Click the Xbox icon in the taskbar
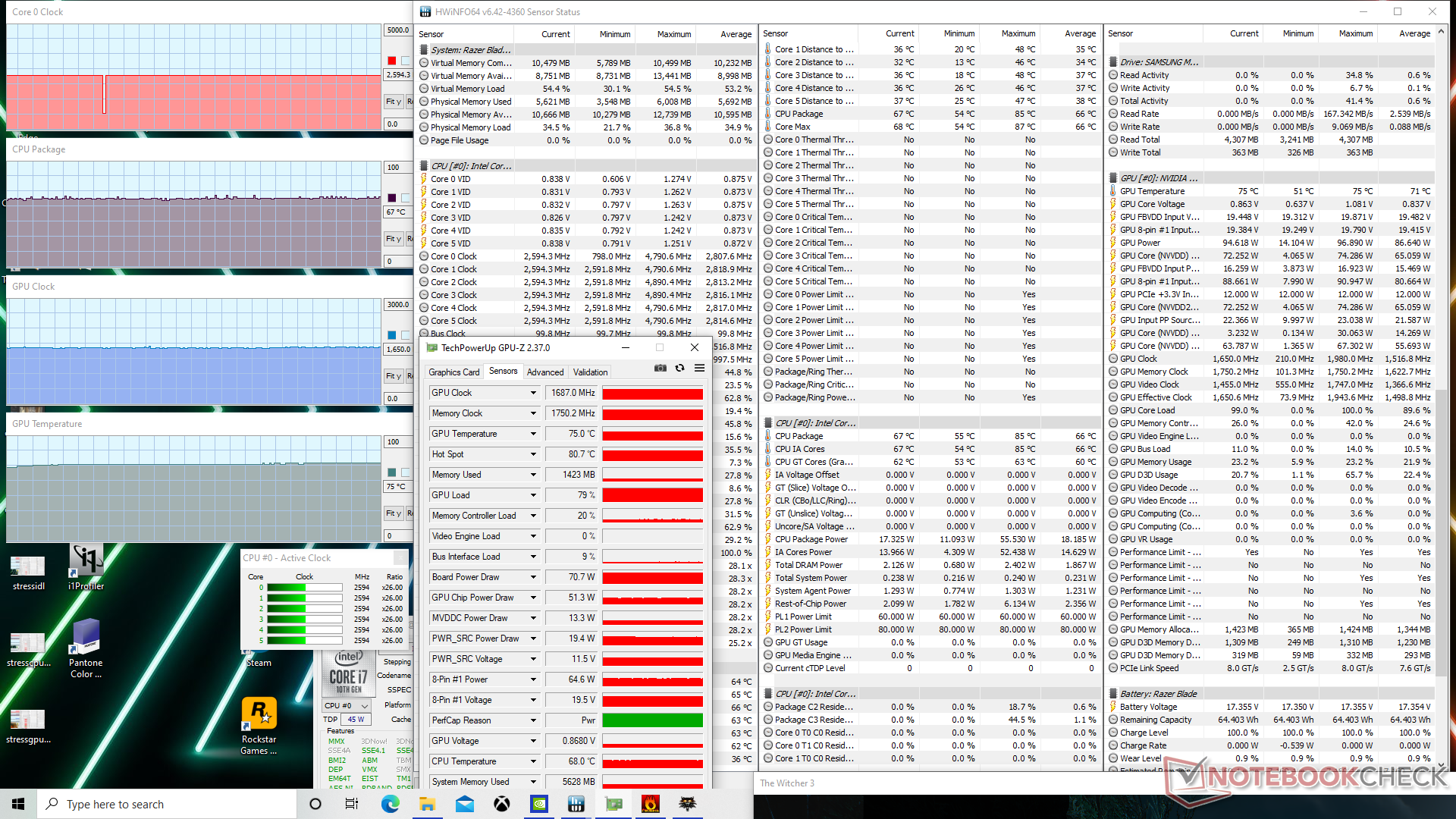This screenshot has width=1456, height=819. (502, 804)
